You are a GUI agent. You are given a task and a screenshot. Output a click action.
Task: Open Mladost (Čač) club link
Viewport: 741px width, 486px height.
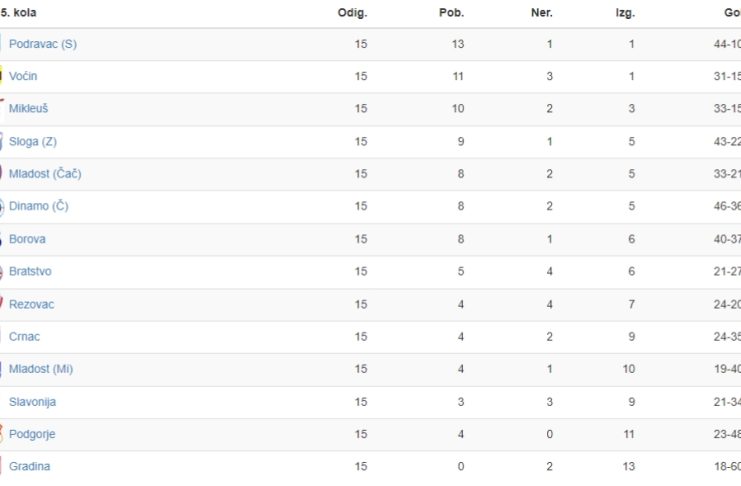(x=45, y=174)
